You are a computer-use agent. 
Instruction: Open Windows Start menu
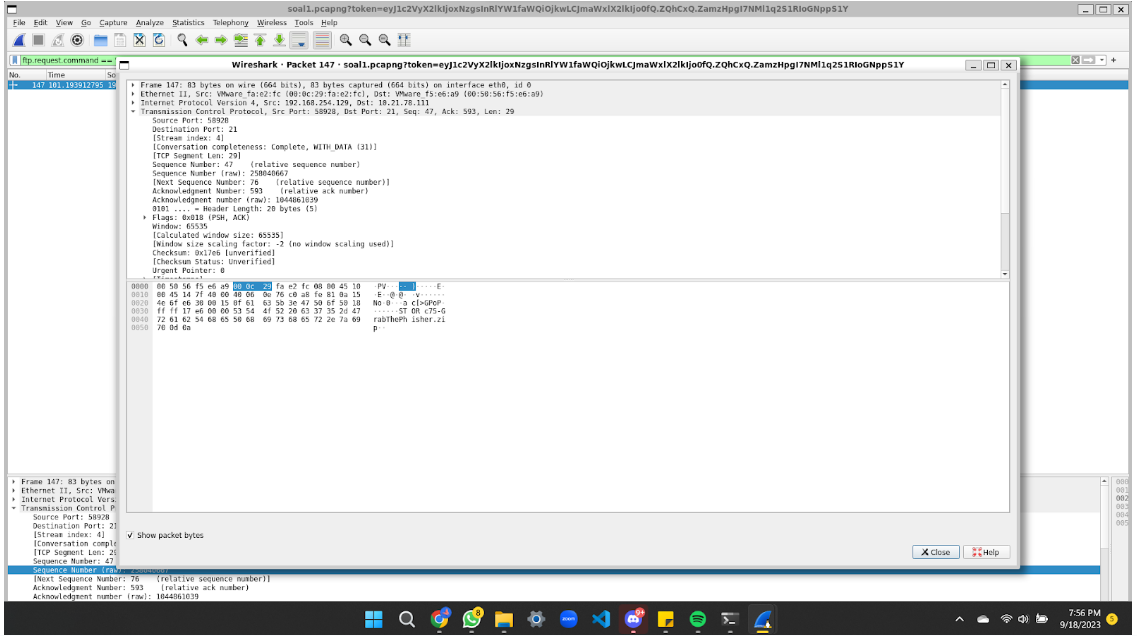click(x=373, y=619)
